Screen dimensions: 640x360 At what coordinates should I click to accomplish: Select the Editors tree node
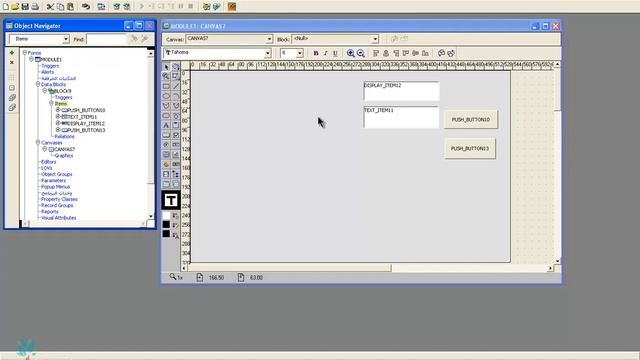point(49,162)
